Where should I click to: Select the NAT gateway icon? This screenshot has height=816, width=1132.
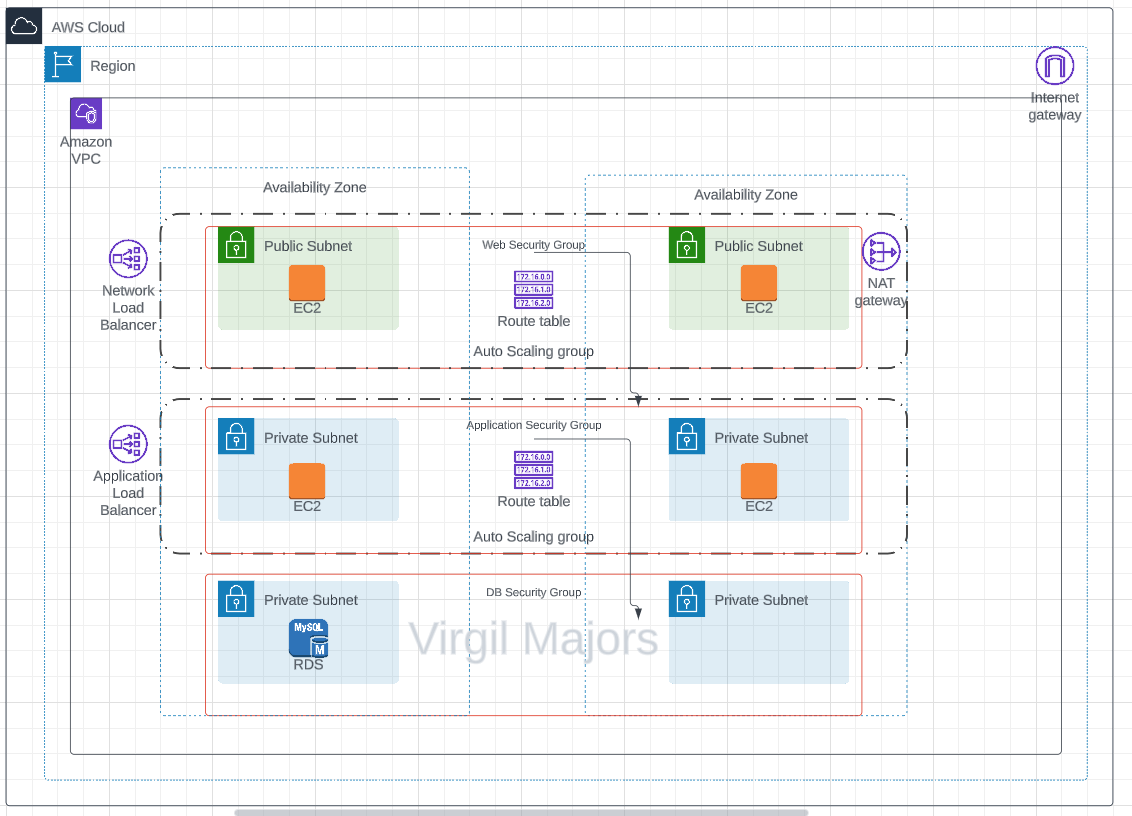pos(880,252)
